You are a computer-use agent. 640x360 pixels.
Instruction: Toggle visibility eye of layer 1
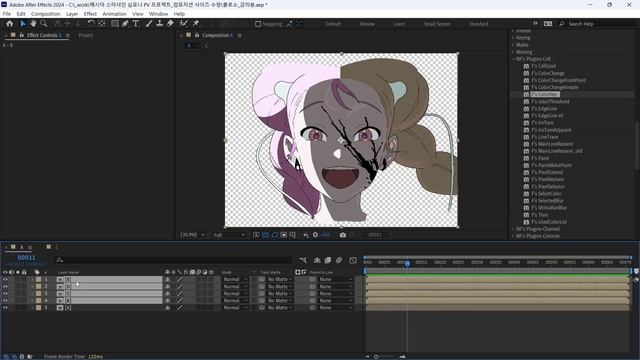click(x=5, y=280)
